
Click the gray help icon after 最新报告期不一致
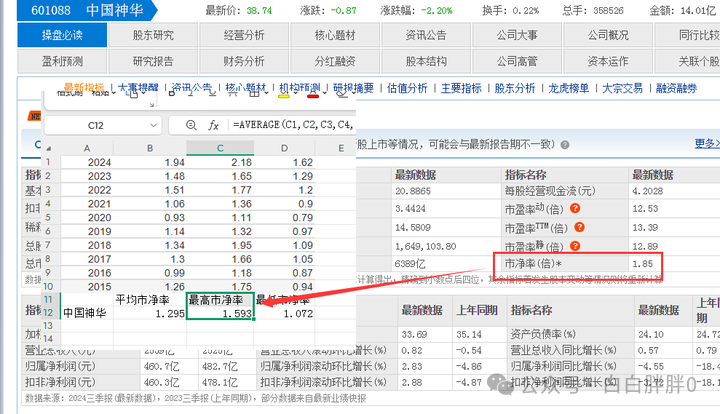[565, 145]
